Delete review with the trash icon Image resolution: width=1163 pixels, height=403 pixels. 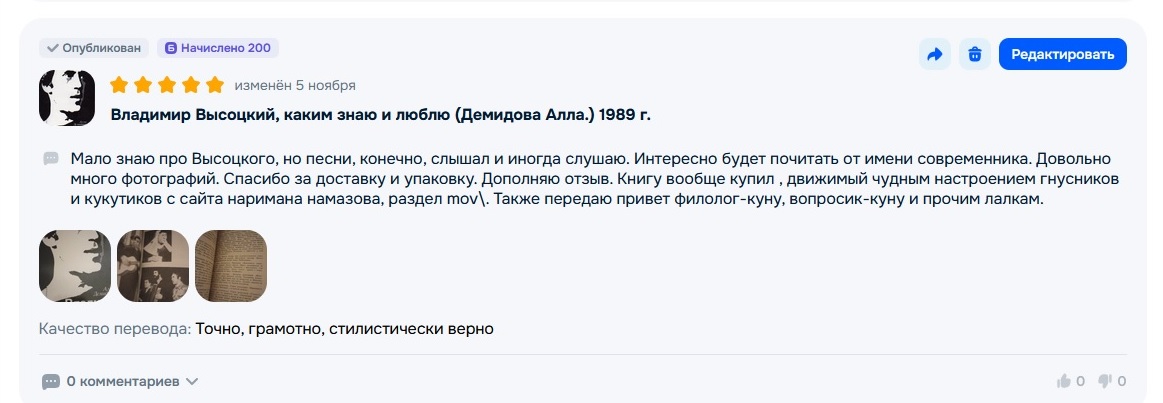975,54
